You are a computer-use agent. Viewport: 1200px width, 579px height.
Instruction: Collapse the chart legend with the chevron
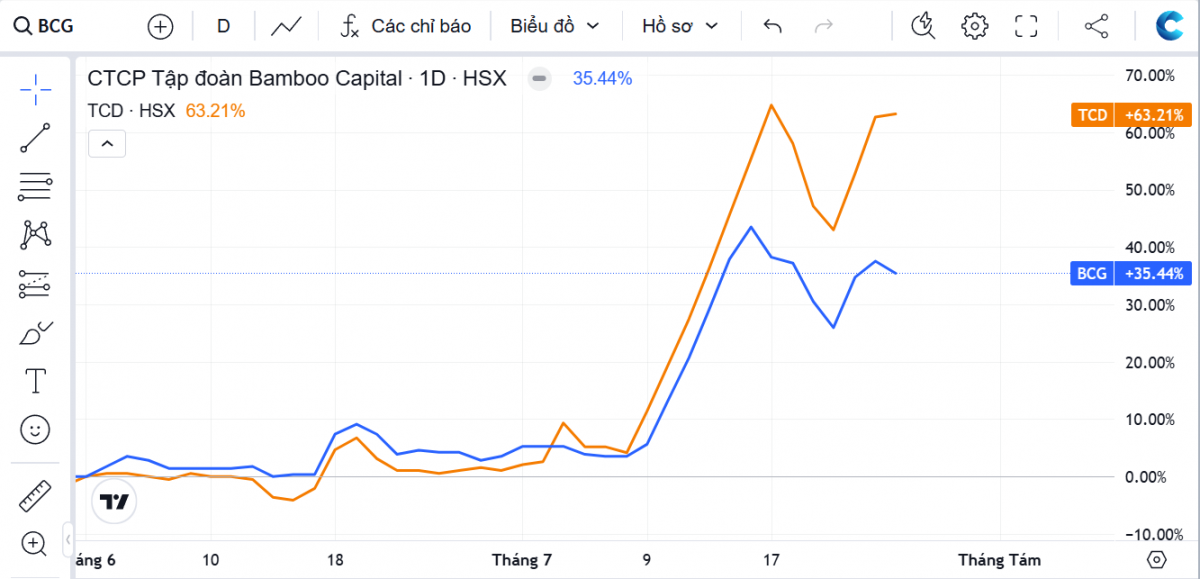[x=107, y=144]
